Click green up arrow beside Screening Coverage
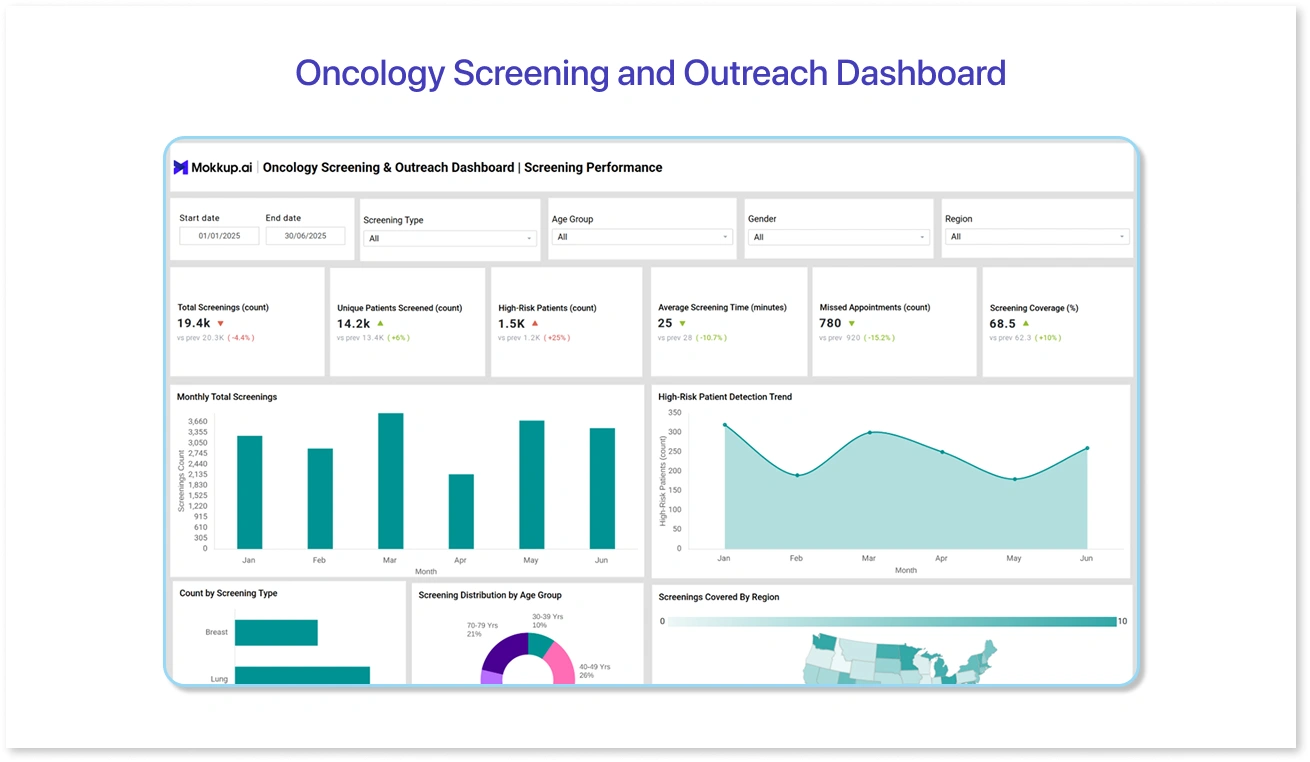1310x762 pixels. [1025, 324]
